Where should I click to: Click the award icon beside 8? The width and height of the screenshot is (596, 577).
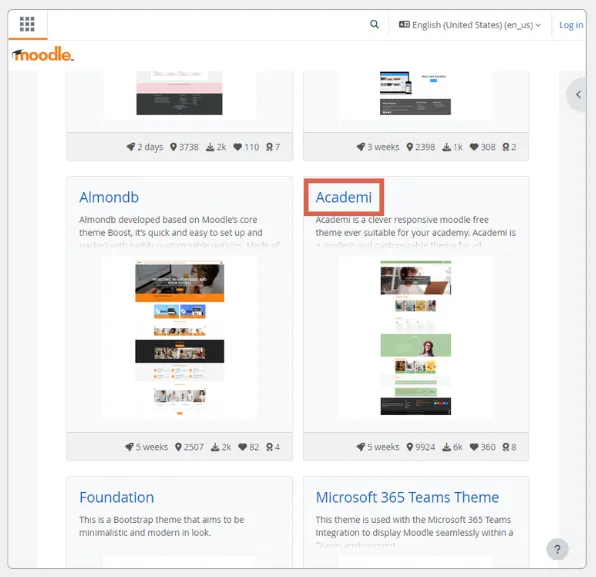506,447
